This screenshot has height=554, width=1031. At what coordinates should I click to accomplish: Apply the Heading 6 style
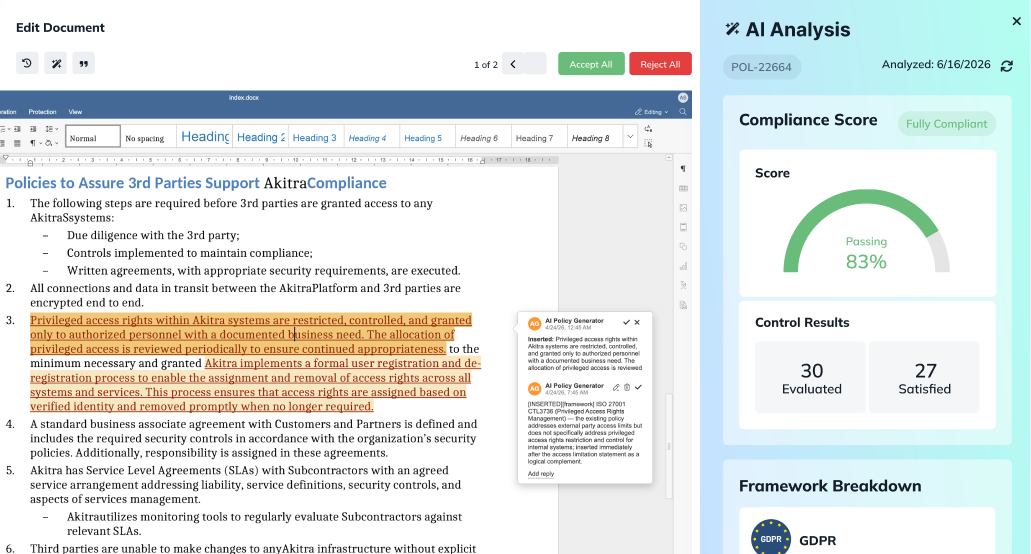click(x=483, y=137)
